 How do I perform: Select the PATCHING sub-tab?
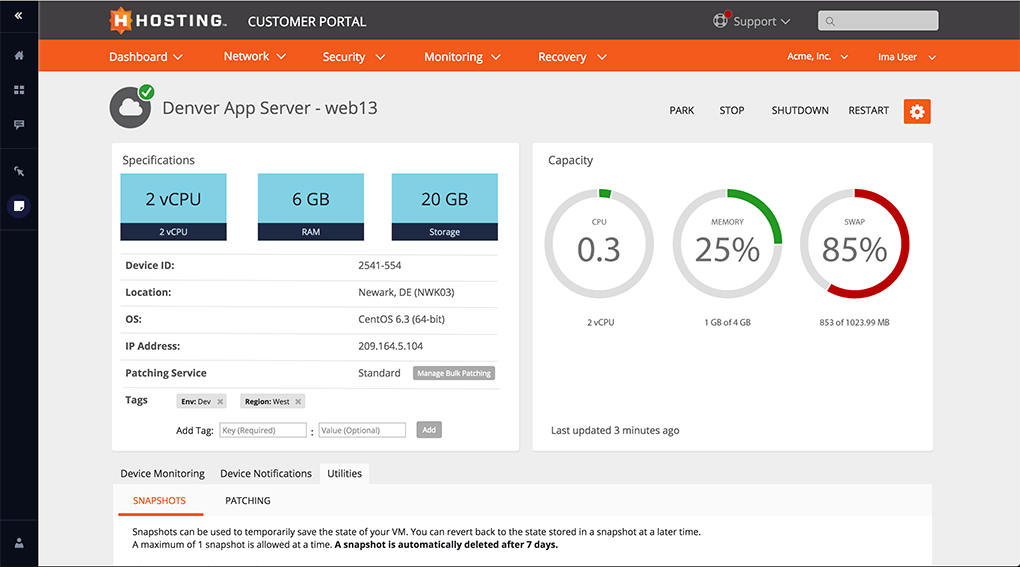pyautogui.click(x=248, y=500)
